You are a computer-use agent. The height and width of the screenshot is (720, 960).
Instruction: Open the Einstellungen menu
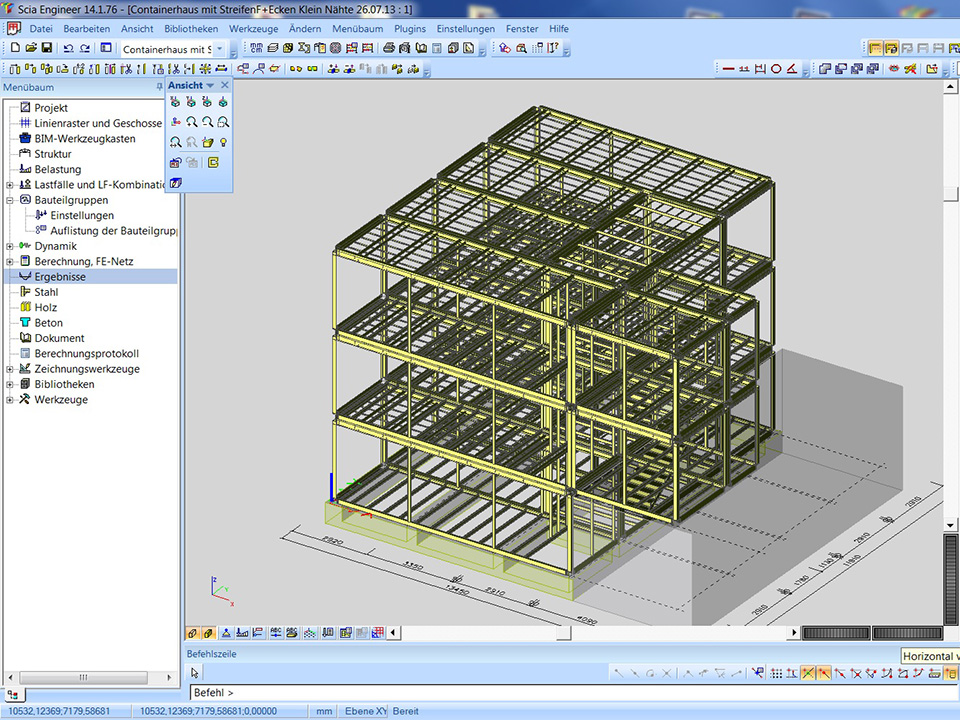pos(465,29)
